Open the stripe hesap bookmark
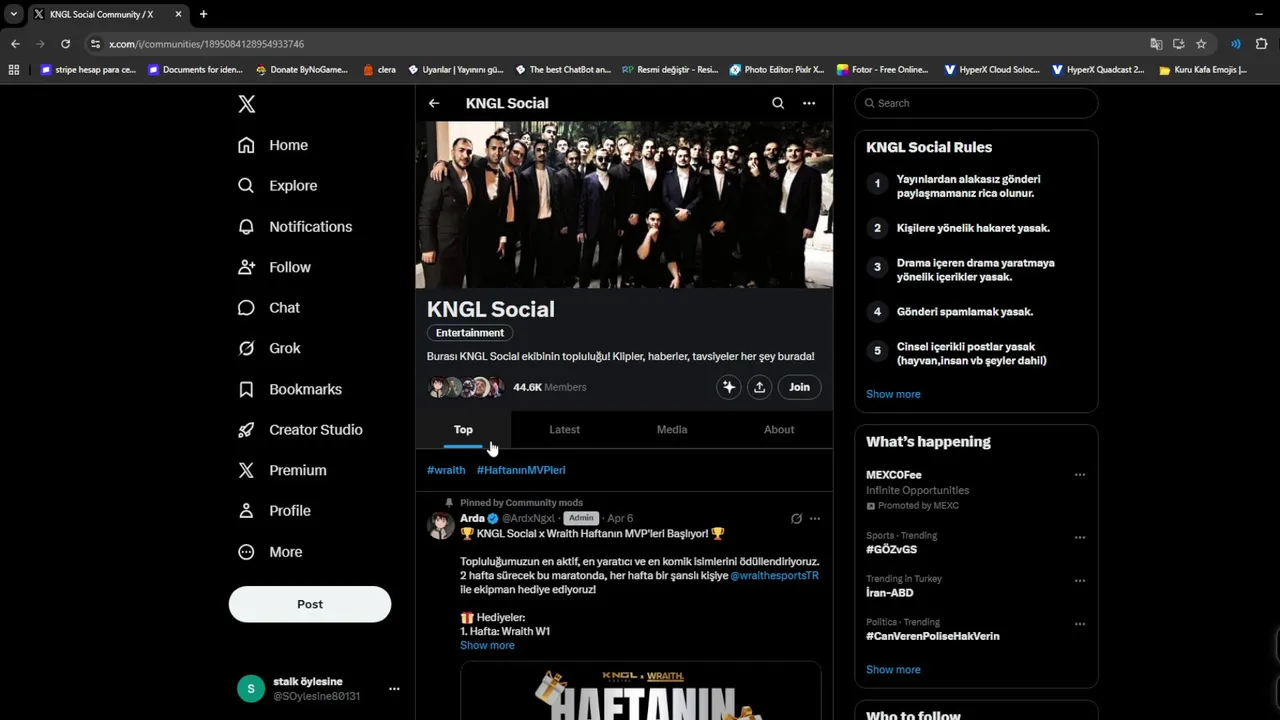Screen dimensions: 1280x720 pyautogui.click(x=88, y=70)
